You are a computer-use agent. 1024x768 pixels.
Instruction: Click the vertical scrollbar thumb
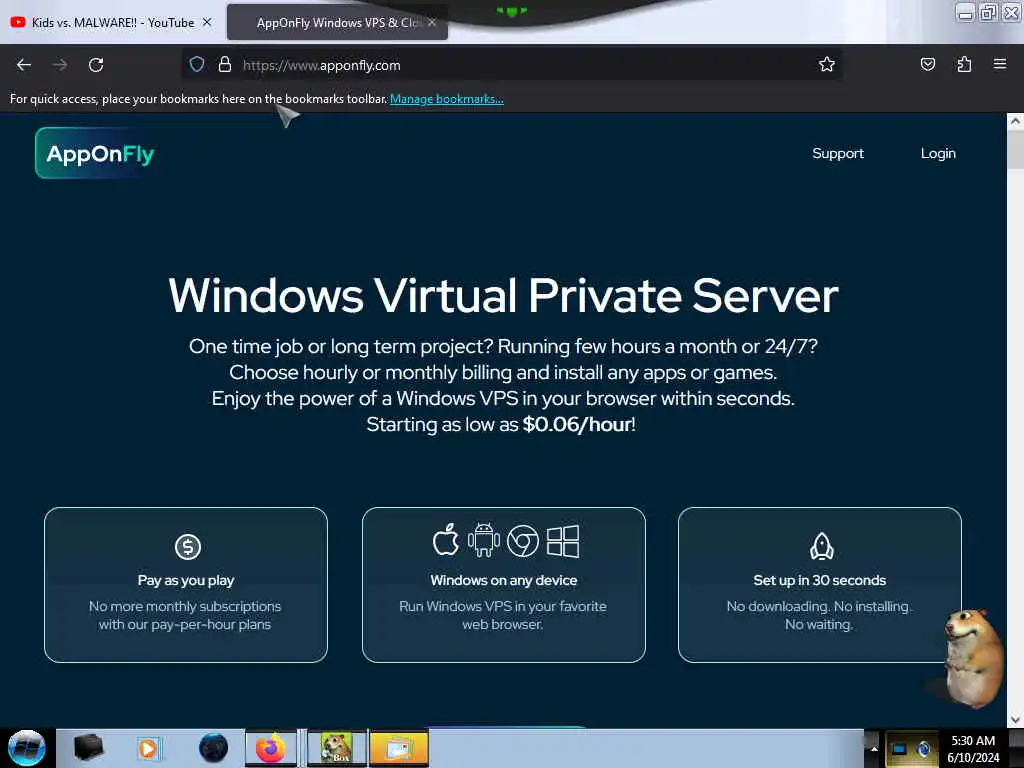[1015, 149]
